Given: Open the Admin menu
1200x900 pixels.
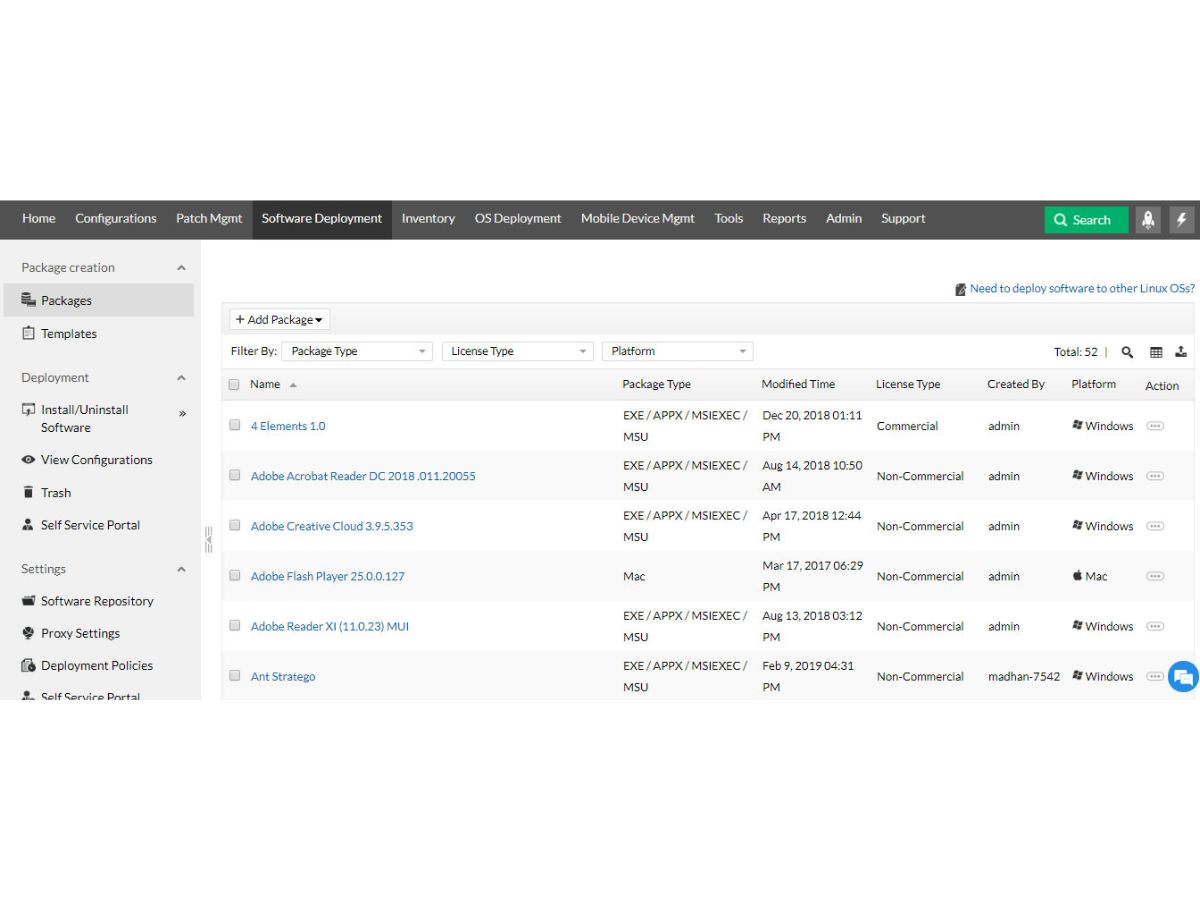Looking at the screenshot, I should (x=844, y=219).
